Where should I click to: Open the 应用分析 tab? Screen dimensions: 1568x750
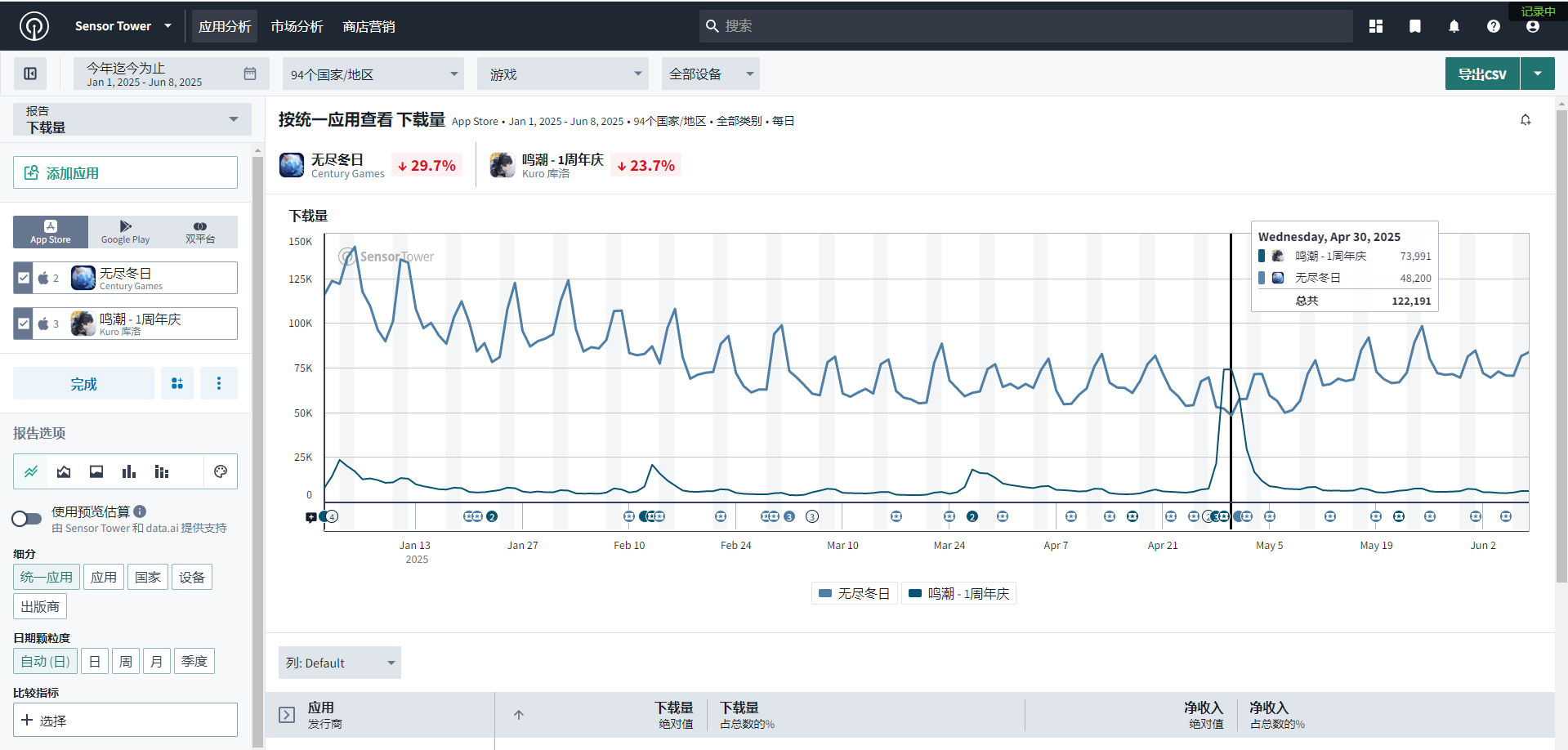[225, 26]
